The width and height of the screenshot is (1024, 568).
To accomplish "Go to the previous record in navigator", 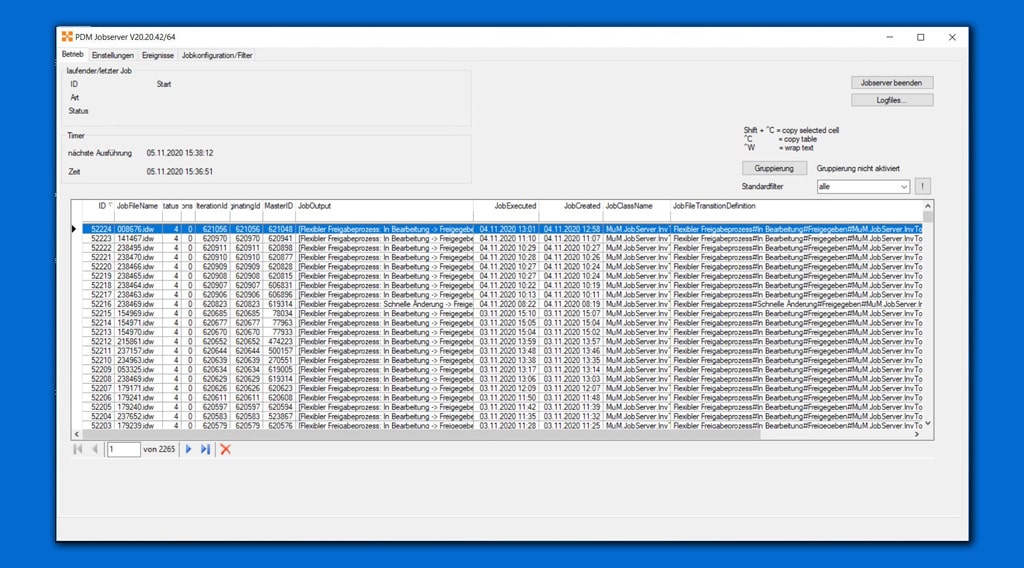I will tap(95, 449).
